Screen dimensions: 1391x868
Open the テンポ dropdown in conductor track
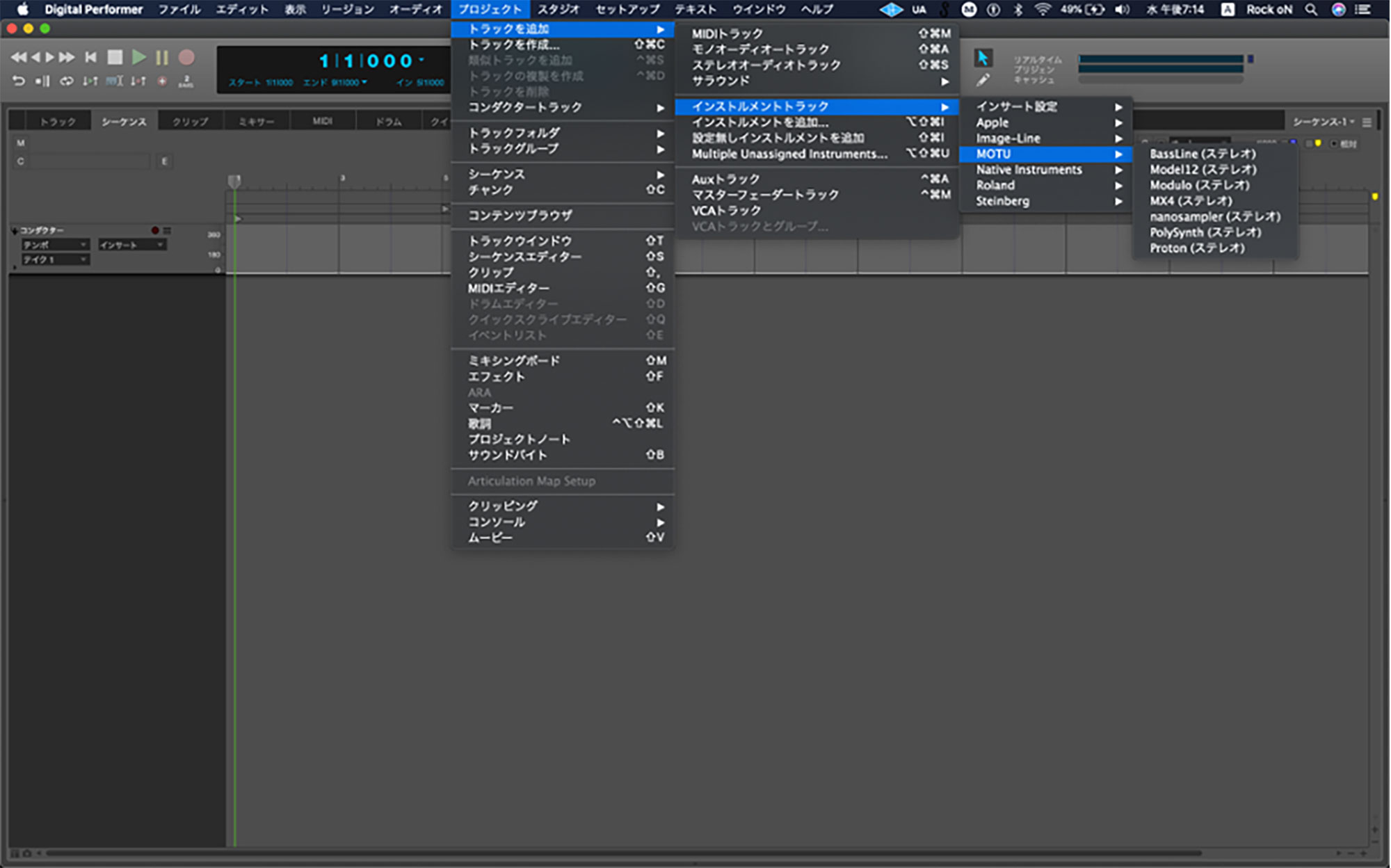point(55,245)
